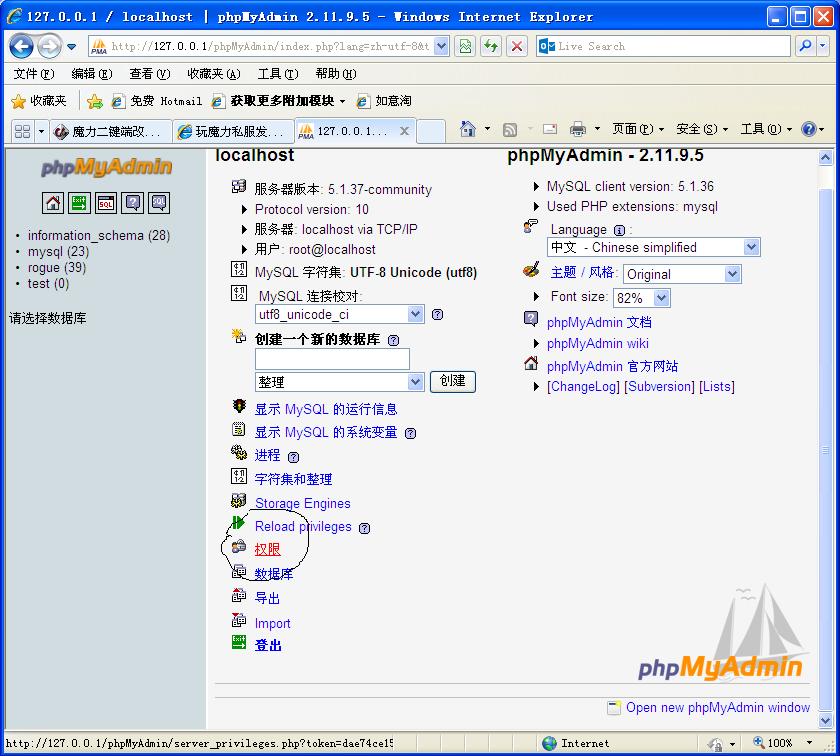
Task: Click the phpMyAdmin Home icon in sidebar
Action: click(53, 203)
